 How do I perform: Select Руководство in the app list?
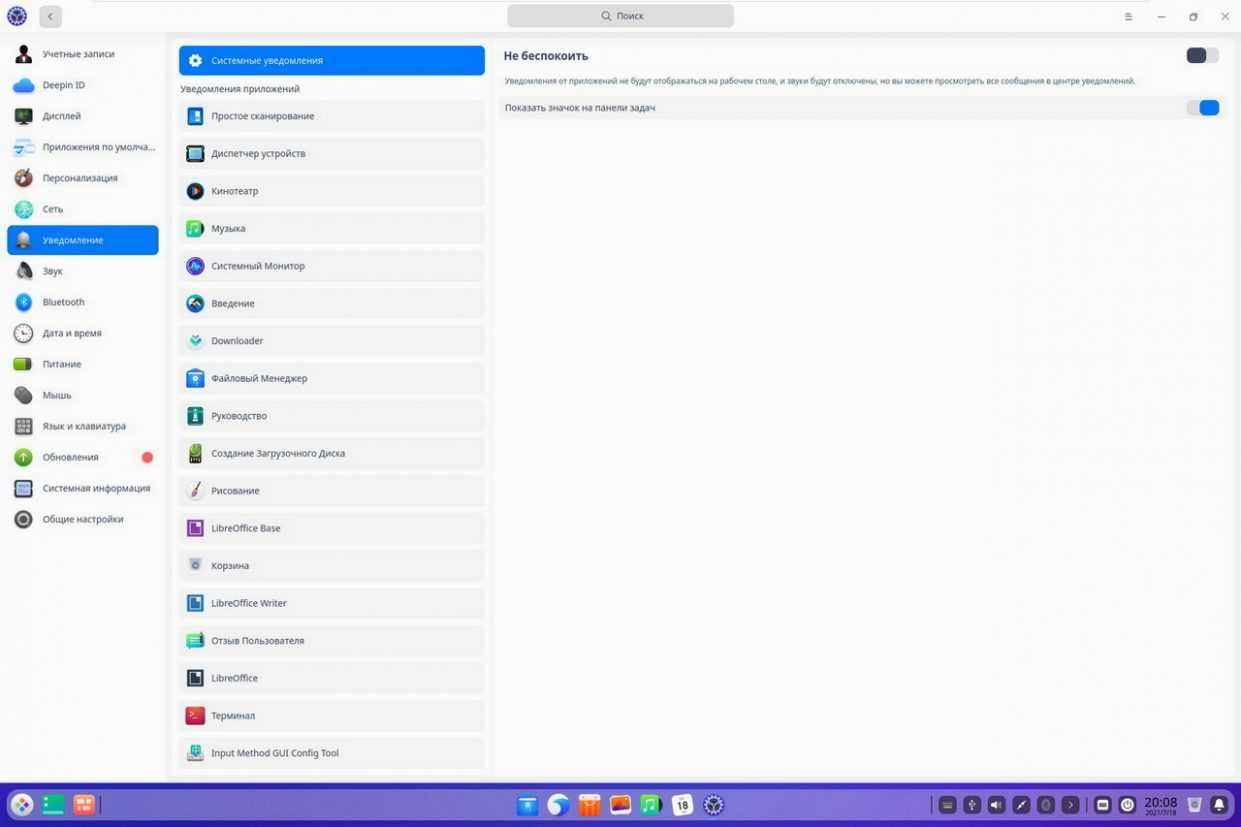pos(332,416)
